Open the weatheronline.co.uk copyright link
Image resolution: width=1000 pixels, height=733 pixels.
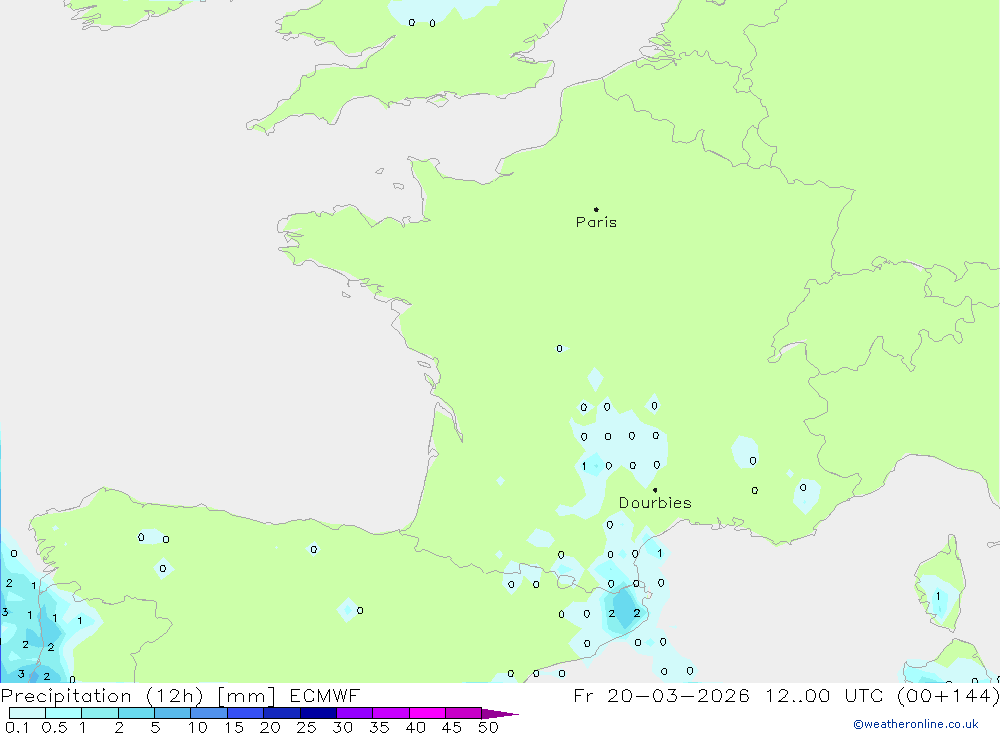[x=916, y=724]
